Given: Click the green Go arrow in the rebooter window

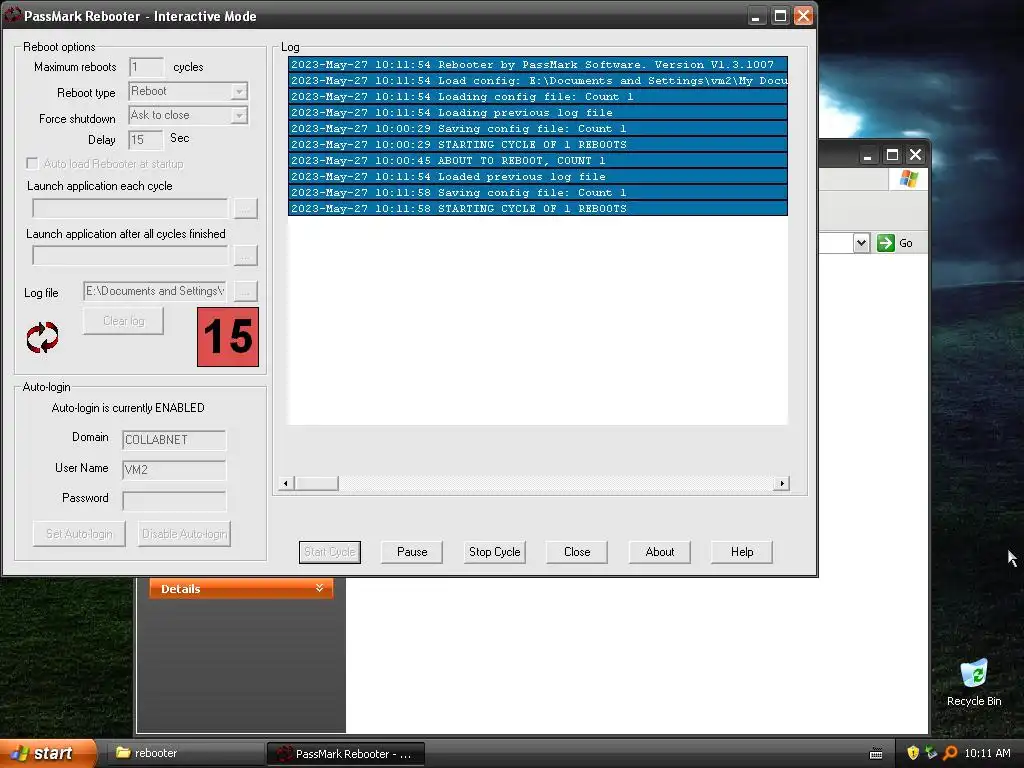Looking at the screenshot, I should click(886, 243).
